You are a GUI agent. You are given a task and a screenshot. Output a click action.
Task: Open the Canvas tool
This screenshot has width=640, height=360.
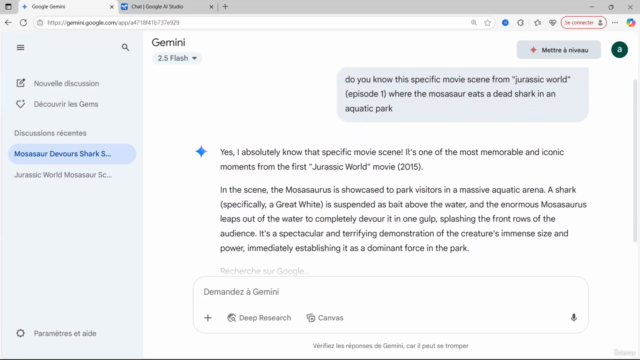(325, 318)
